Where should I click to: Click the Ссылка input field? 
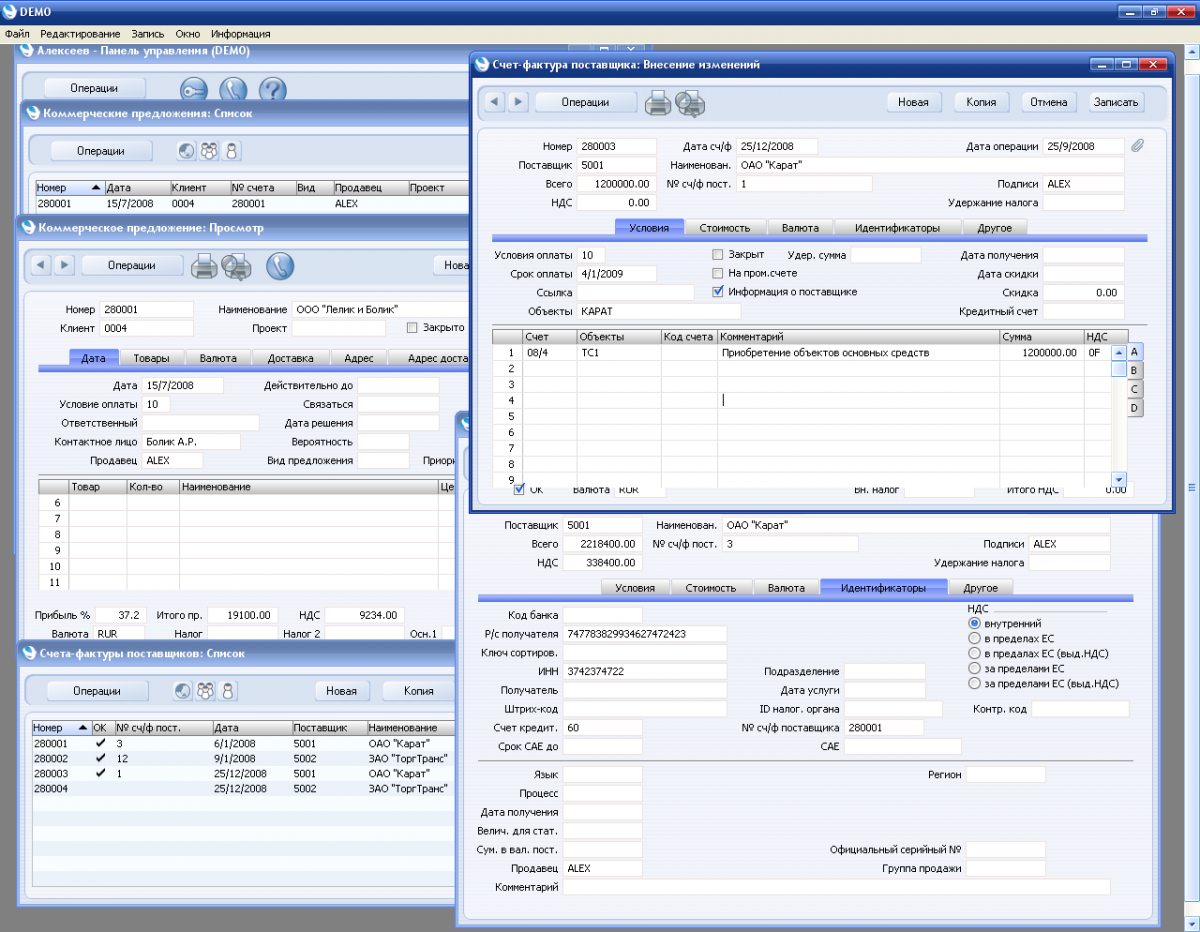pyautogui.click(x=635, y=292)
